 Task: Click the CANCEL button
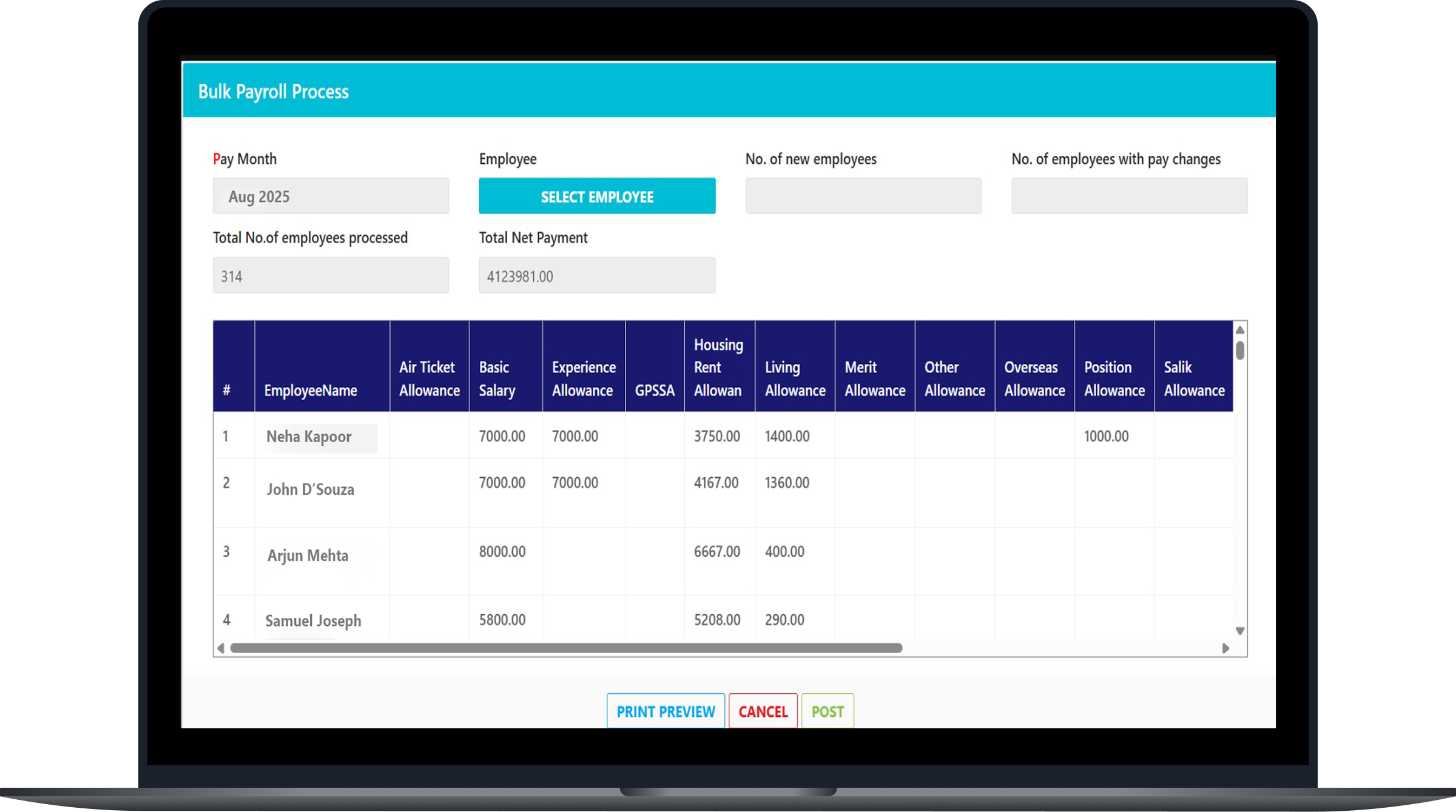pos(763,711)
